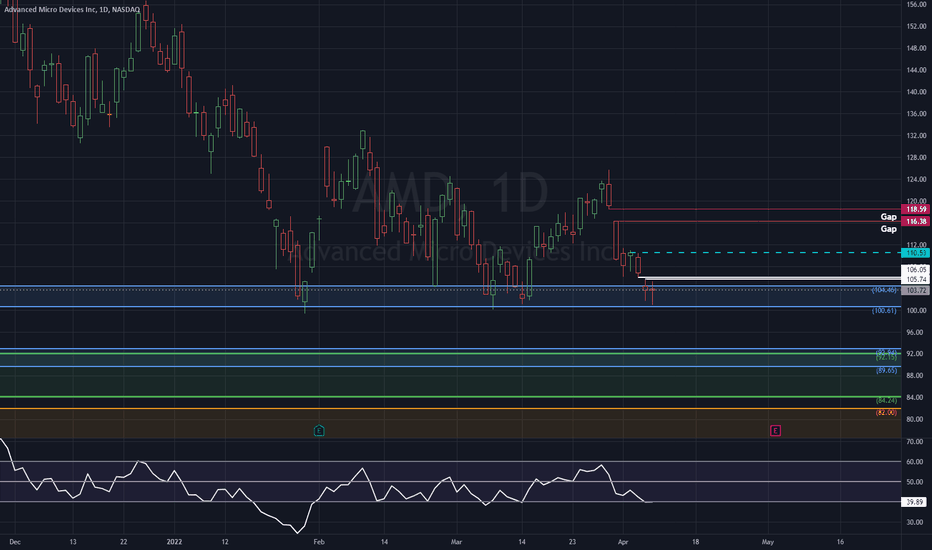Click the 2022 label on the time axis

click(174, 542)
